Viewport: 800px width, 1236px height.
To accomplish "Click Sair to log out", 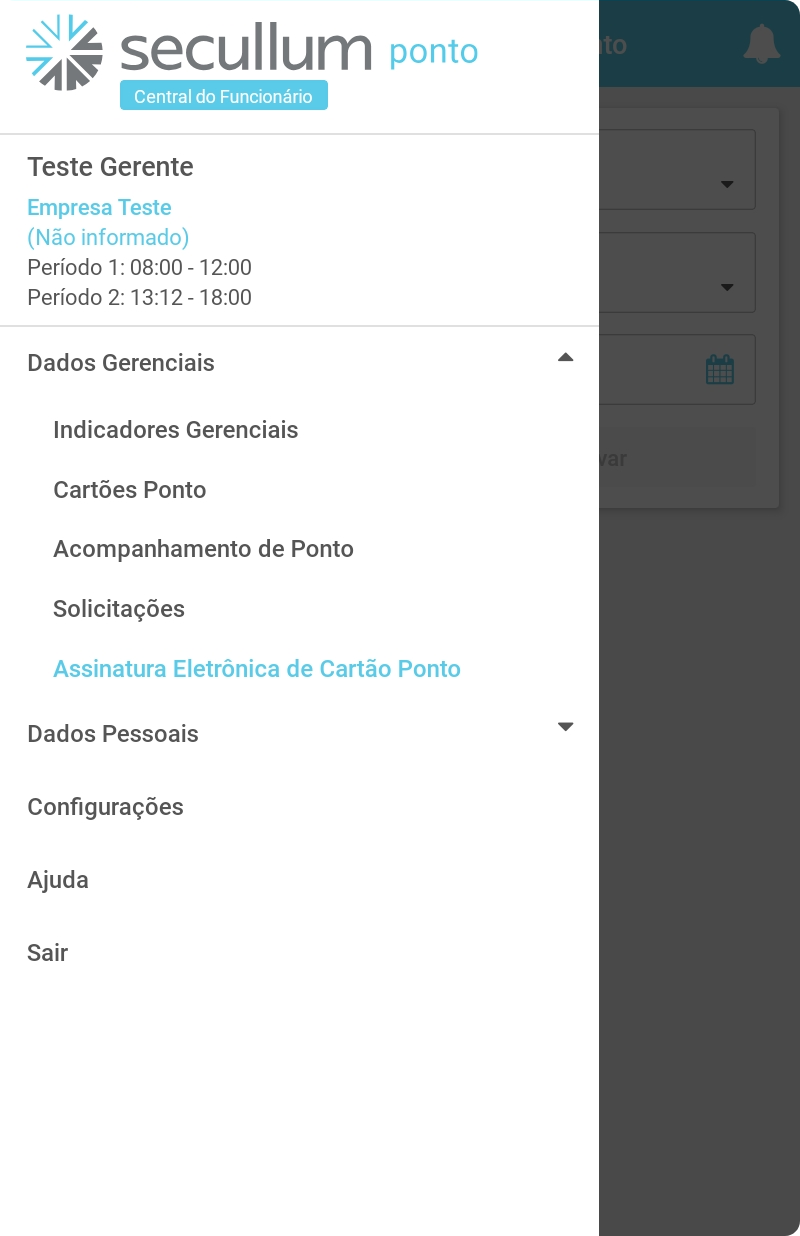I will [48, 953].
